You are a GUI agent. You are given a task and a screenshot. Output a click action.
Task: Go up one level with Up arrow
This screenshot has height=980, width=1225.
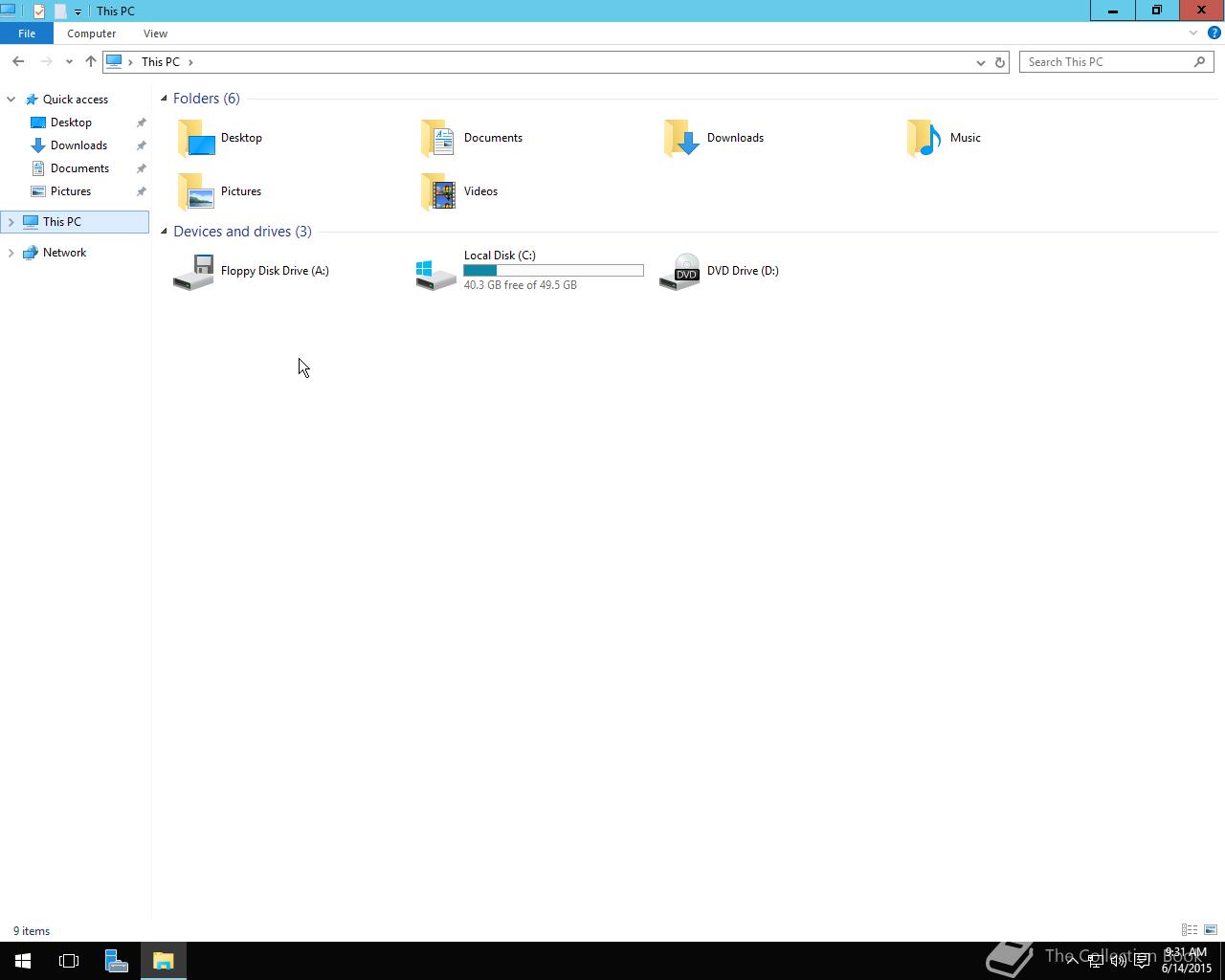(x=91, y=61)
